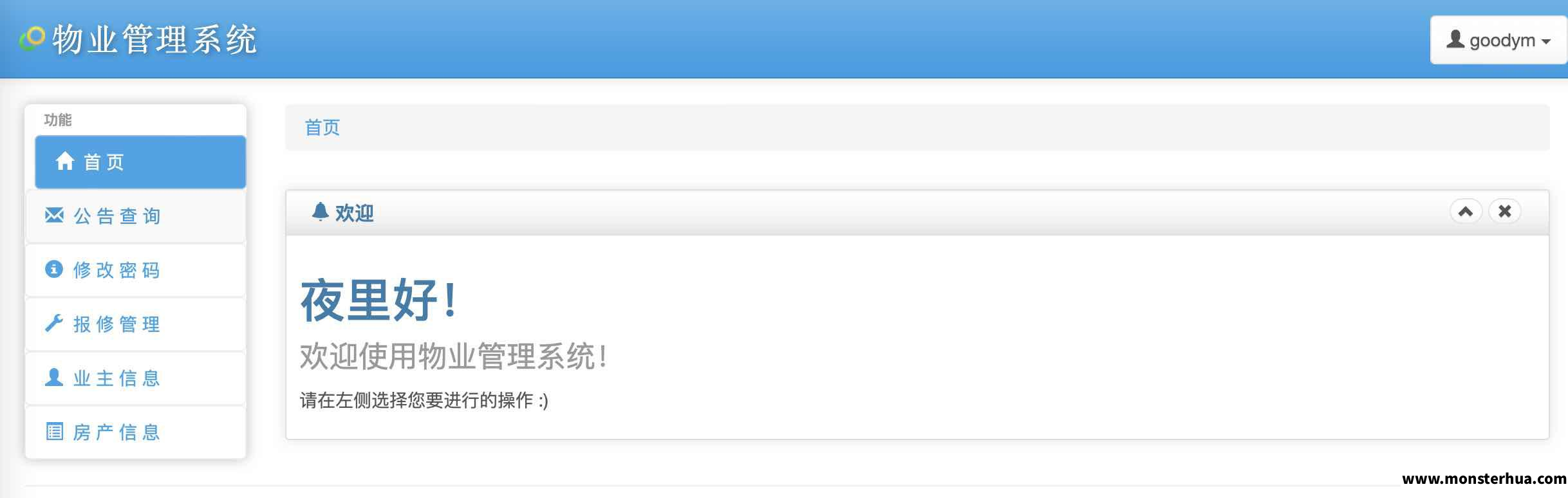Image resolution: width=1568 pixels, height=498 pixels.
Task: Collapse the 欢迎 panel with chevron button
Action: point(1466,211)
